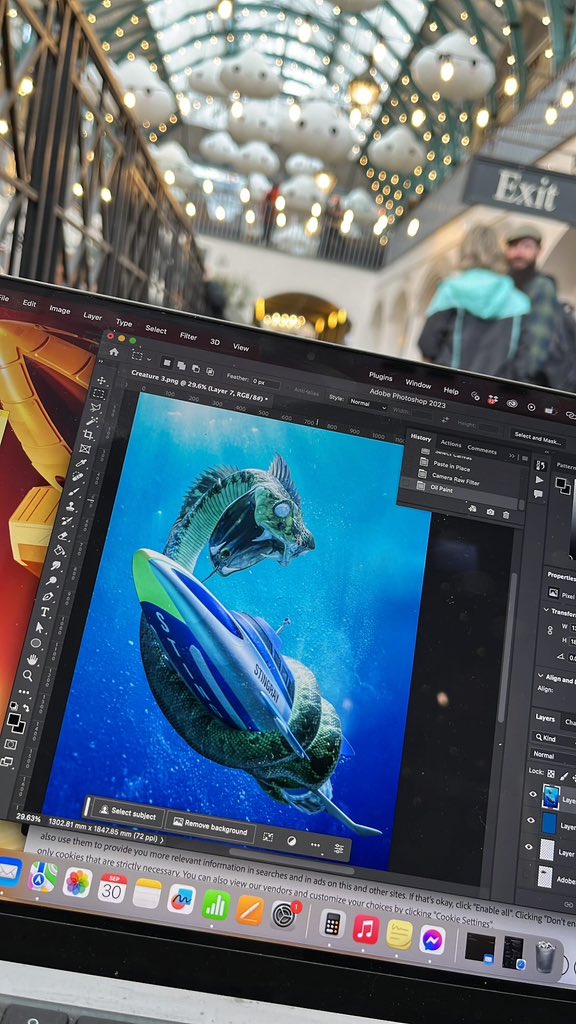Choose Intersect with selection mode icon
This screenshot has width=576, height=1024.
tap(210, 372)
